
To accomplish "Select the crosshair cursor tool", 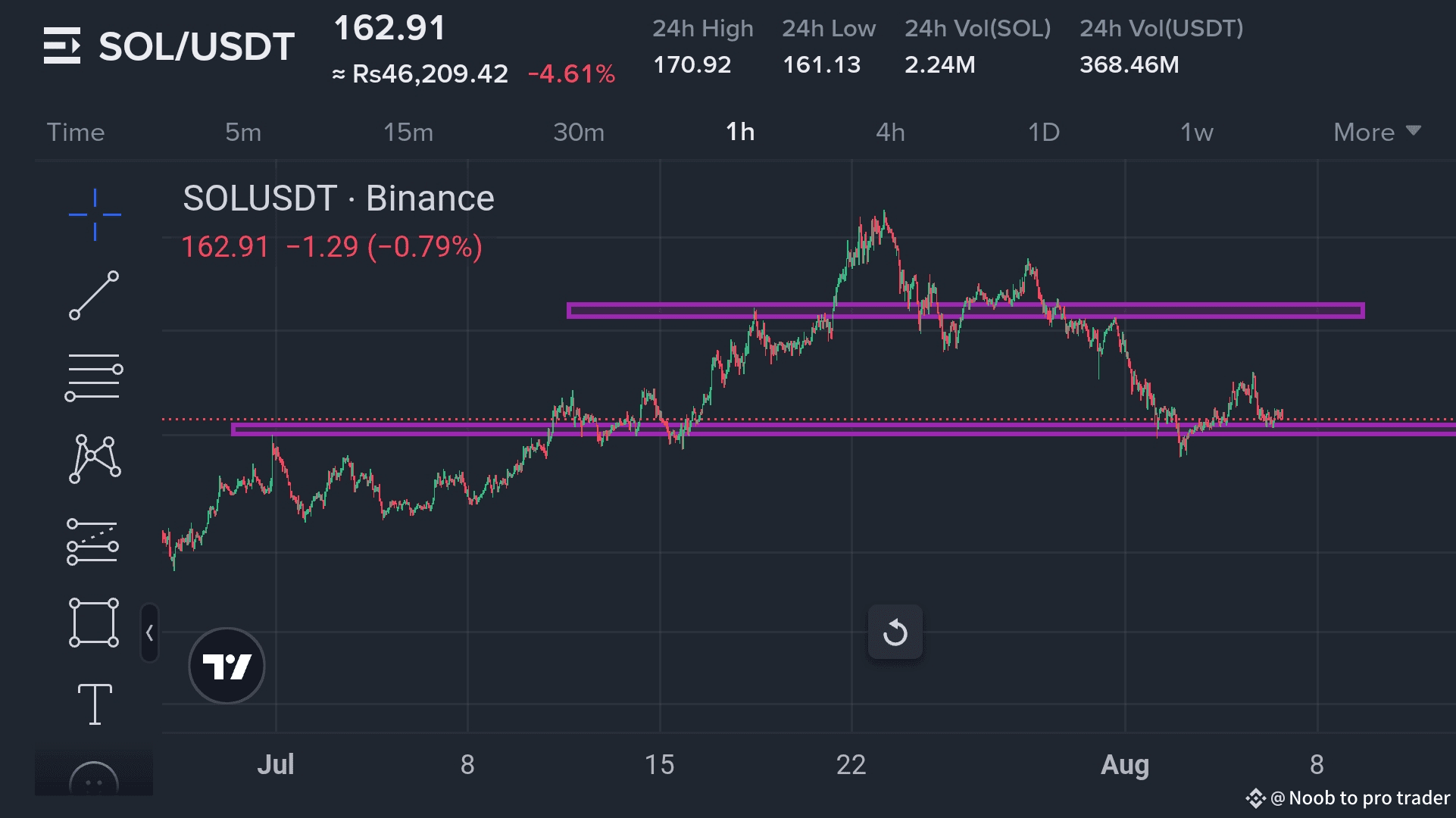I will 94,214.
